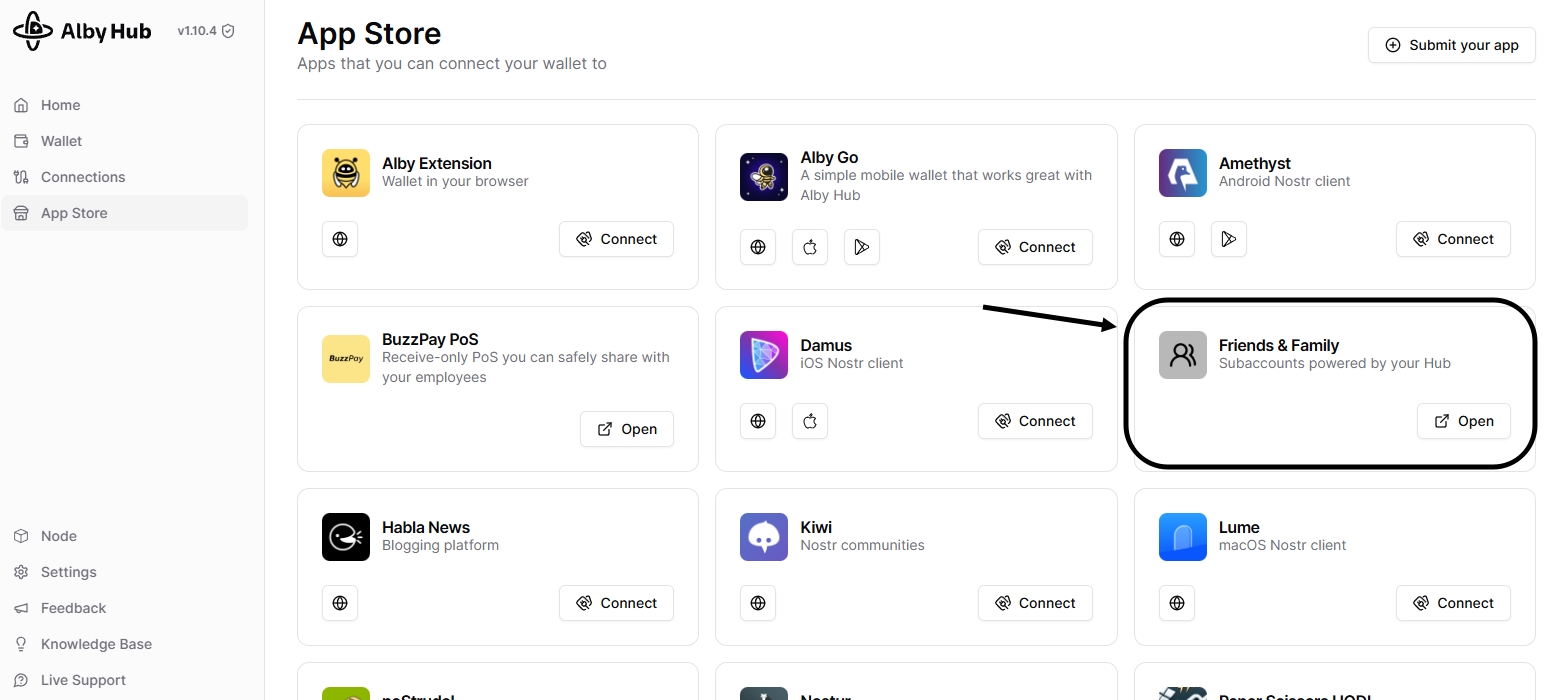Open the Lume website globe icon
The height and width of the screenshot is (700, 1555).
tap(1177, 603)
